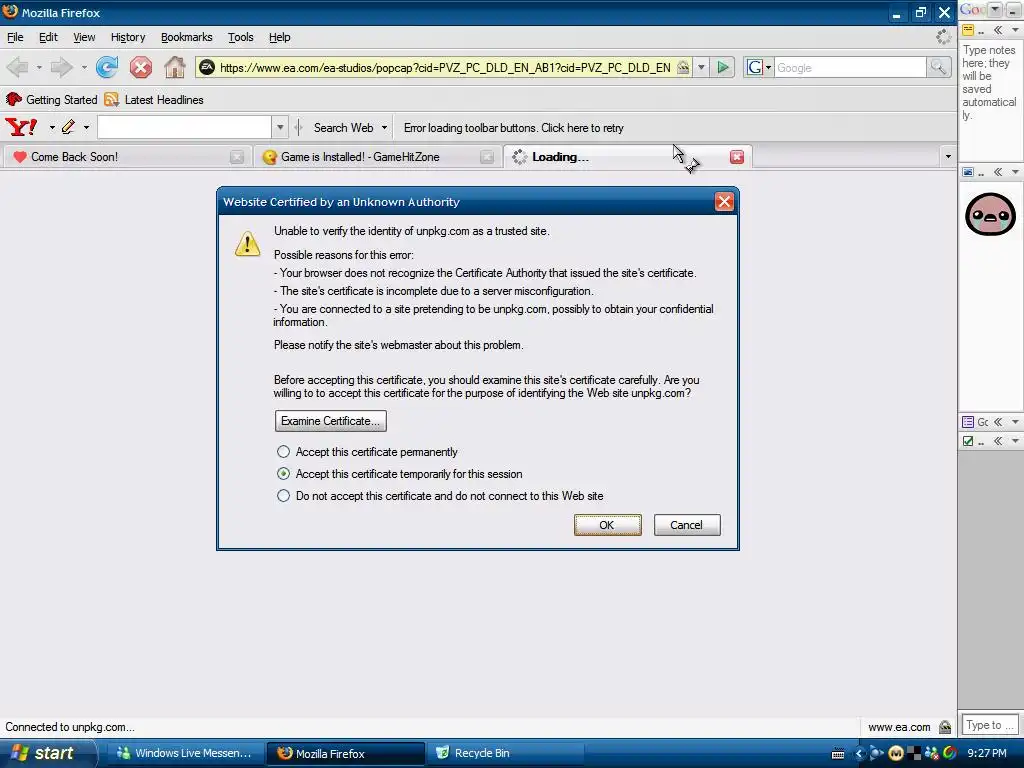The height and width of the screenshot is (768, 1024).
Task: Go to the Home page icon
Action: point(174,67)
